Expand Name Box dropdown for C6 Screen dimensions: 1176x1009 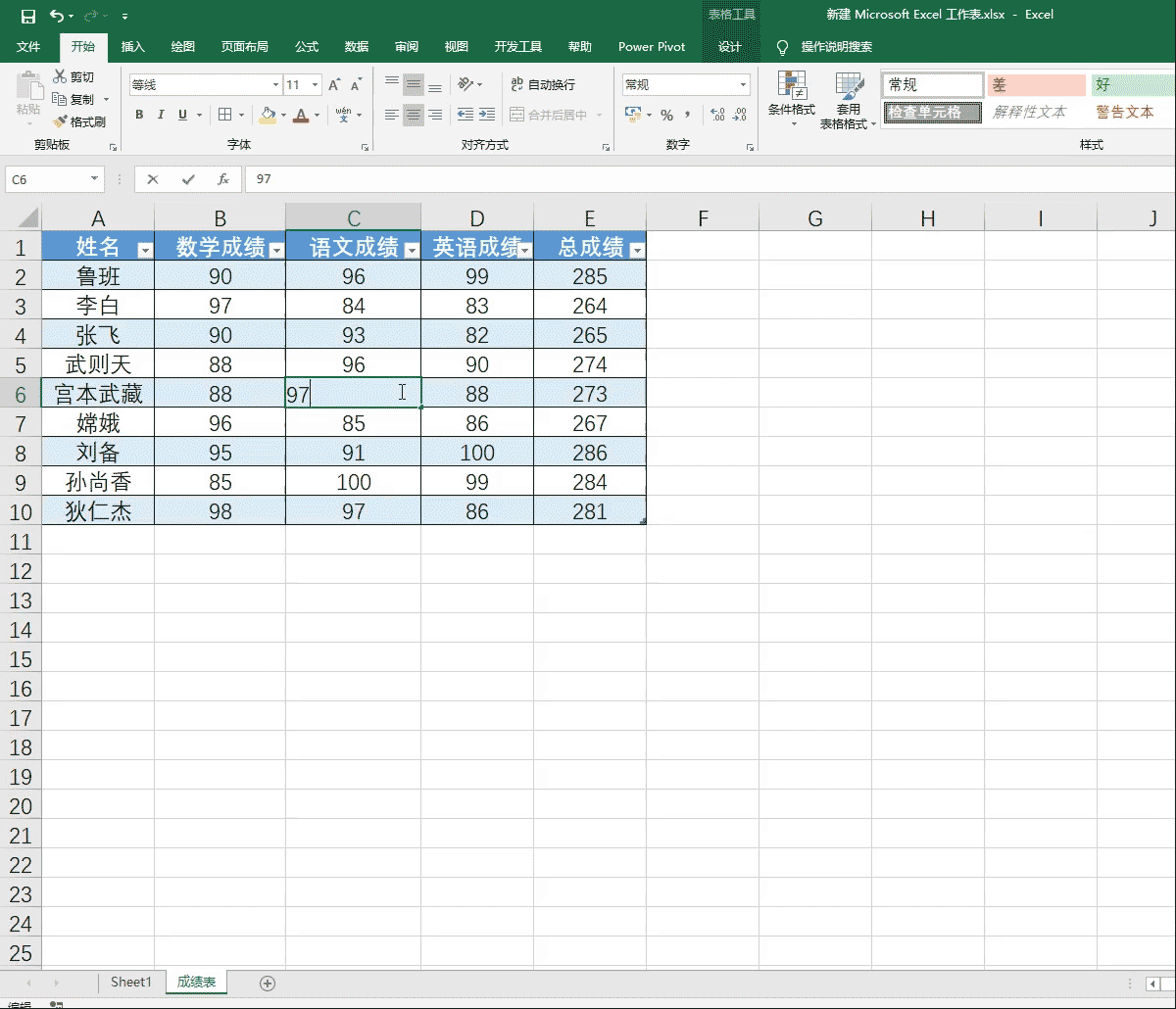[x=95, y=179]
